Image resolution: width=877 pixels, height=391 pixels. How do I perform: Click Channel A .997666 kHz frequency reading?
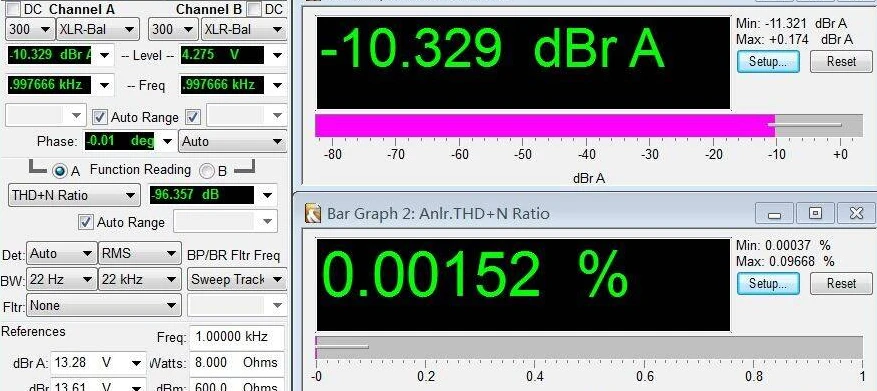coord(50,85)
